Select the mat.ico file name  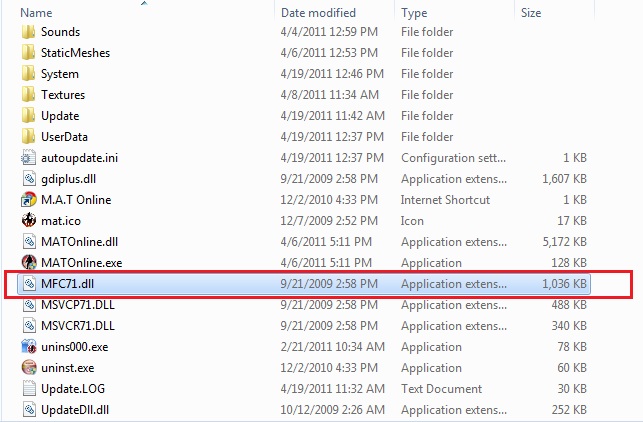tap(61, 221)
